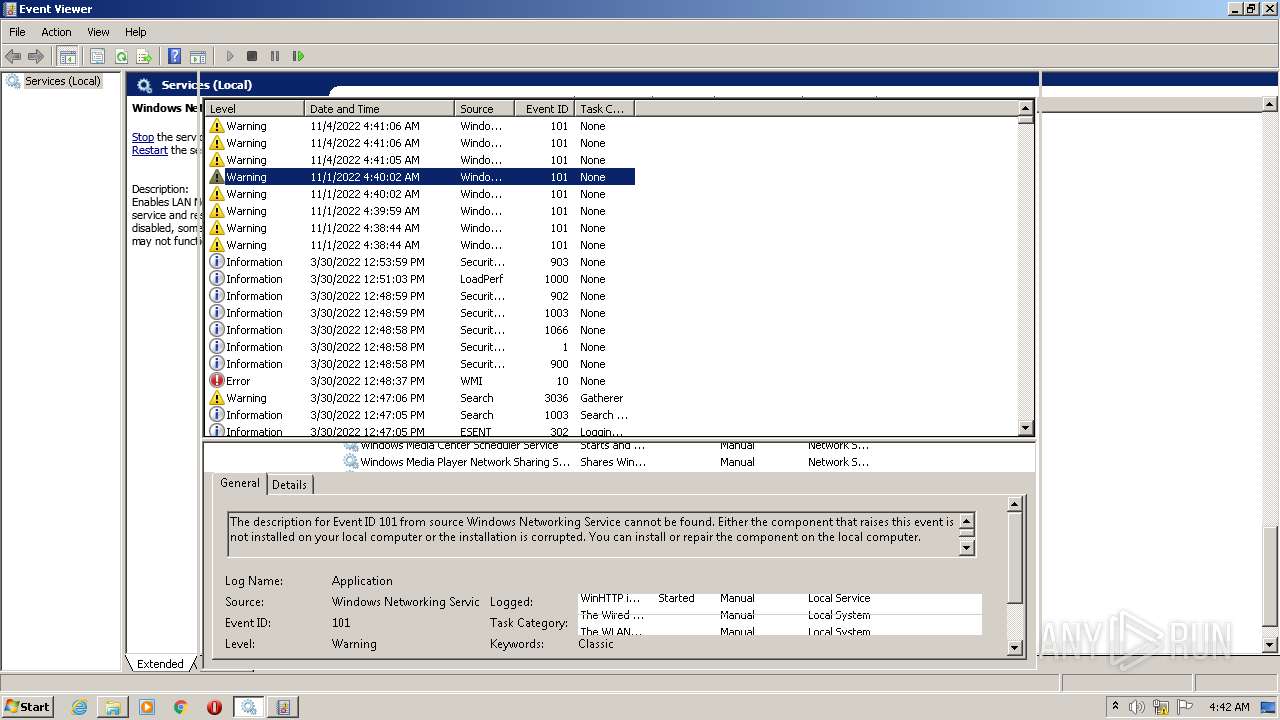Select highlighted Warning row 11/1/2022 4:40:02 AM
The height and width of the screenshot is (720, 1280).
420,177
